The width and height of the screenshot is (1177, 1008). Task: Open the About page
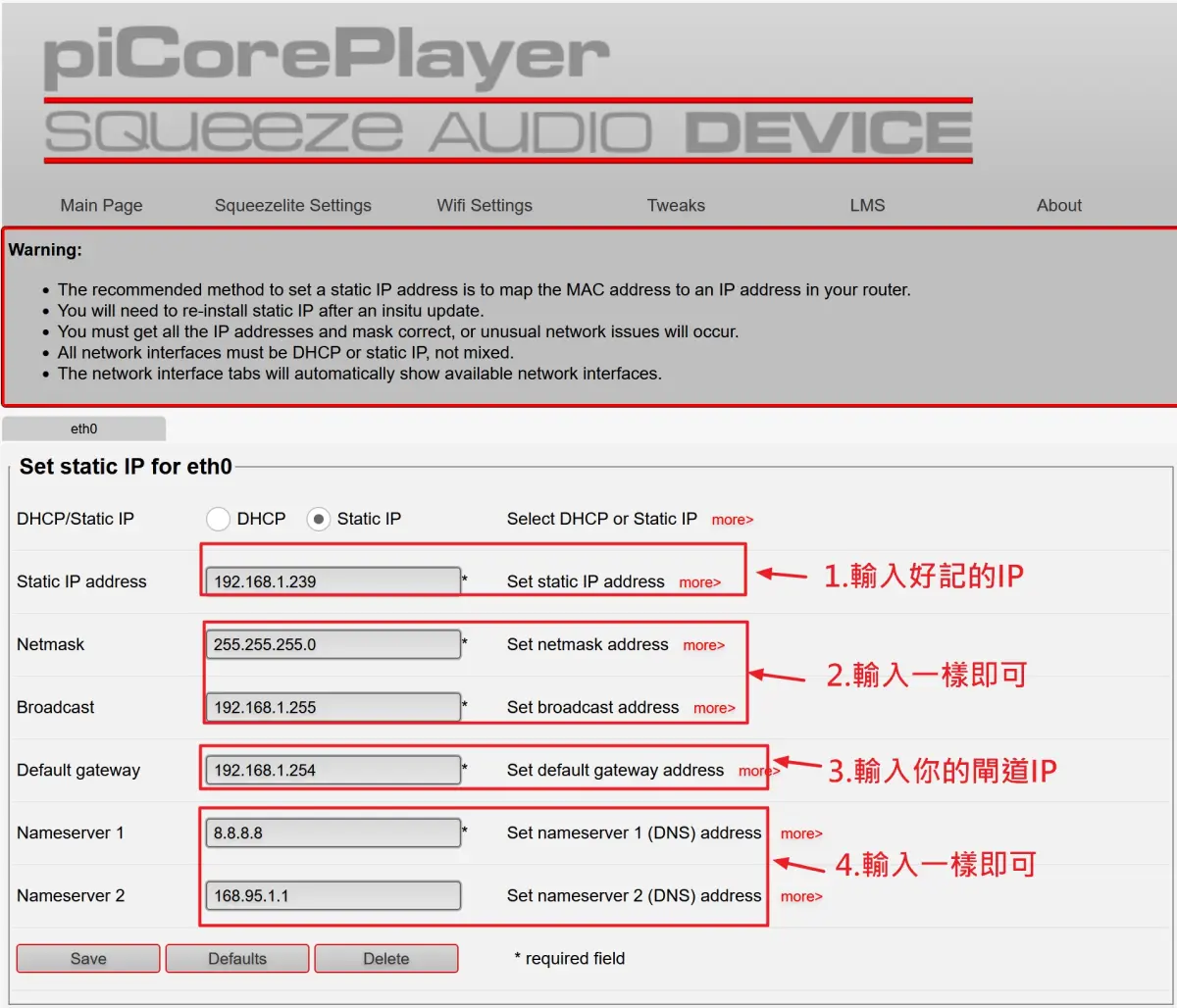point(1059,205)
